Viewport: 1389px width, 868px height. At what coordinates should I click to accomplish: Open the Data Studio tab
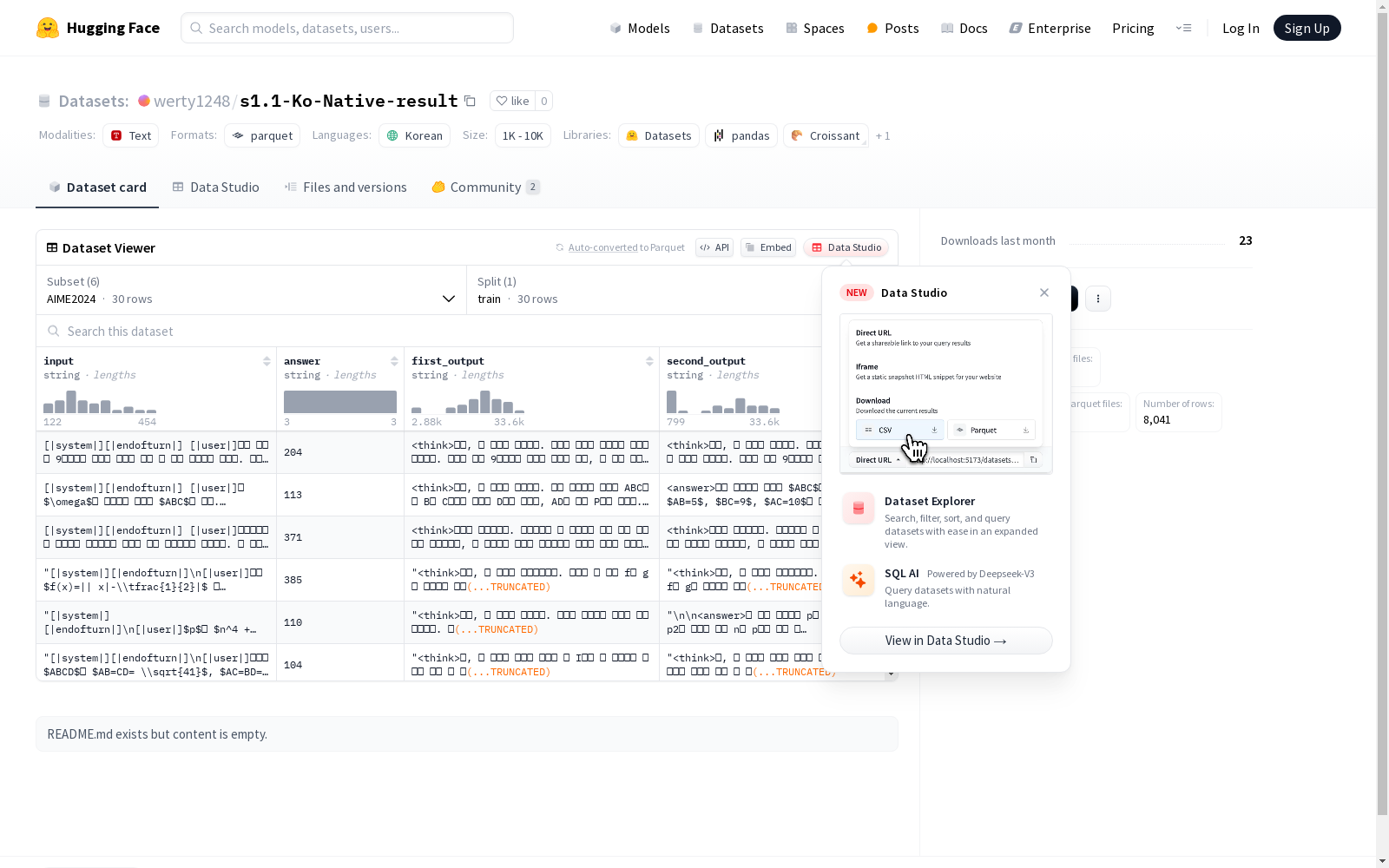click(215, 187)
